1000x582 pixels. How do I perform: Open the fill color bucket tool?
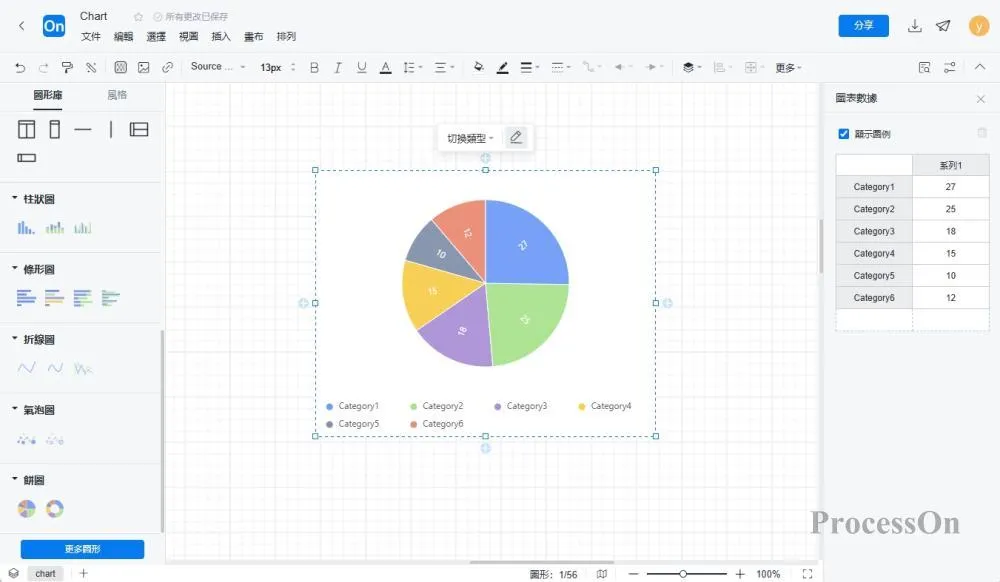[478, 67]
